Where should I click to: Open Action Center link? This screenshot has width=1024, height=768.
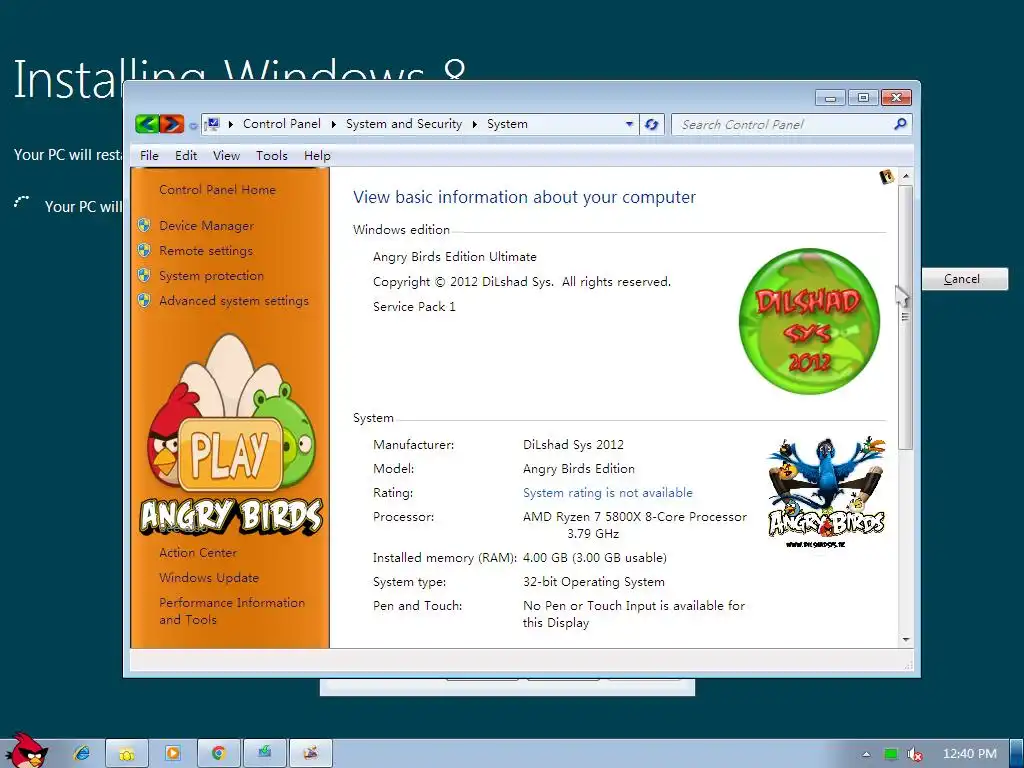click(198, 552)
